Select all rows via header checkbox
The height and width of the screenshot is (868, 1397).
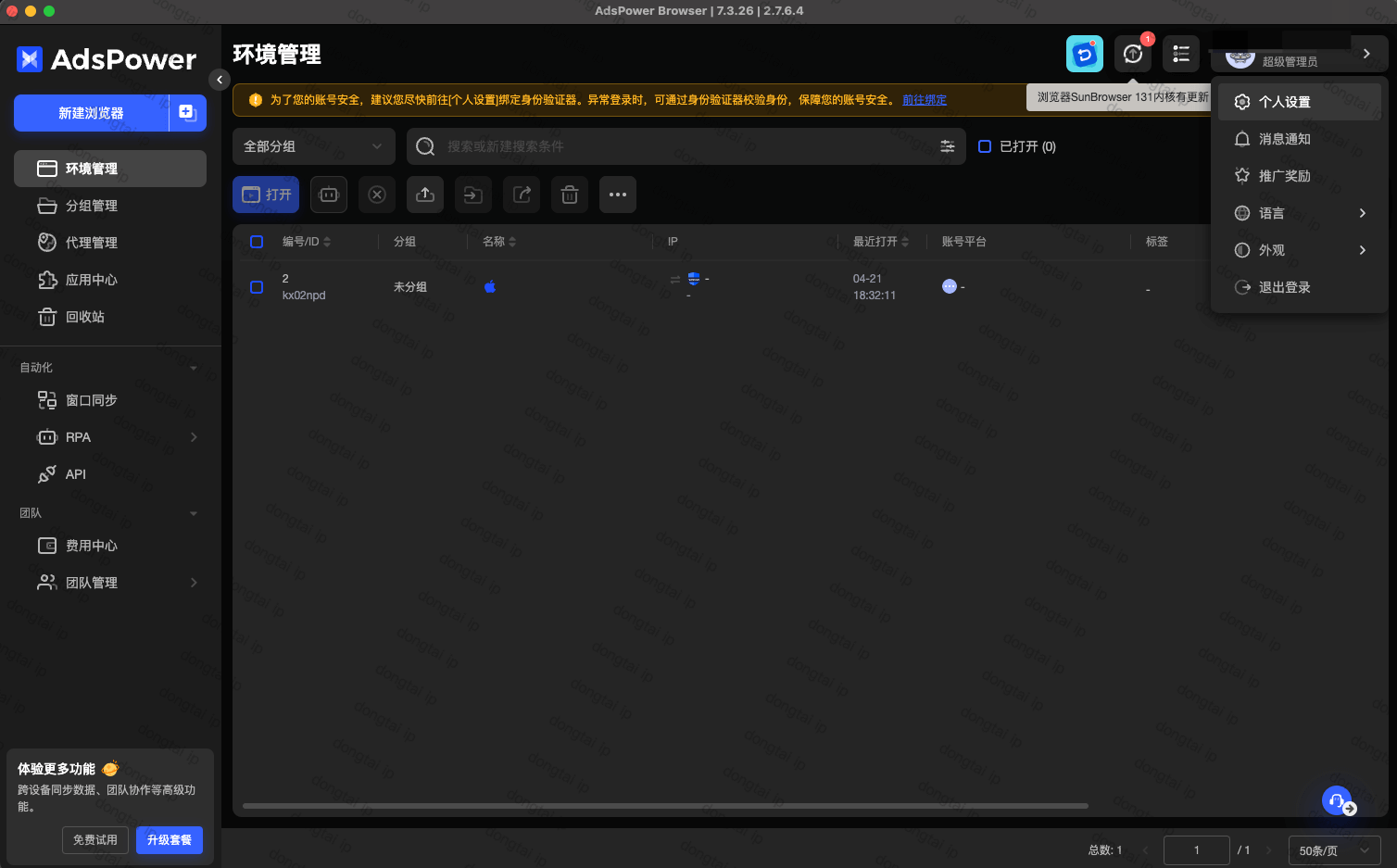click(x=257, y=242)
